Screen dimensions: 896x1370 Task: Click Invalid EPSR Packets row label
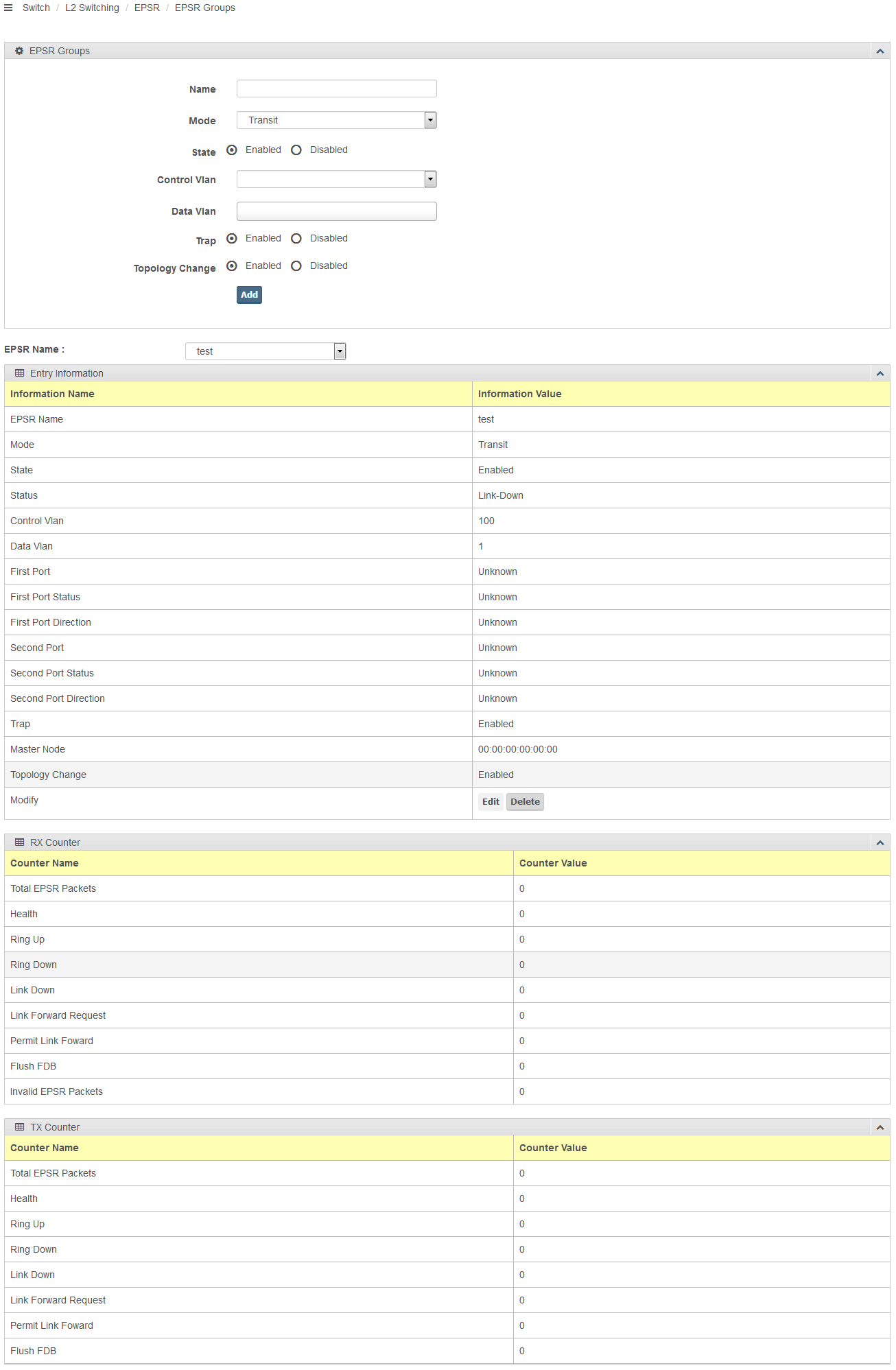click(x=56, y=1091)
